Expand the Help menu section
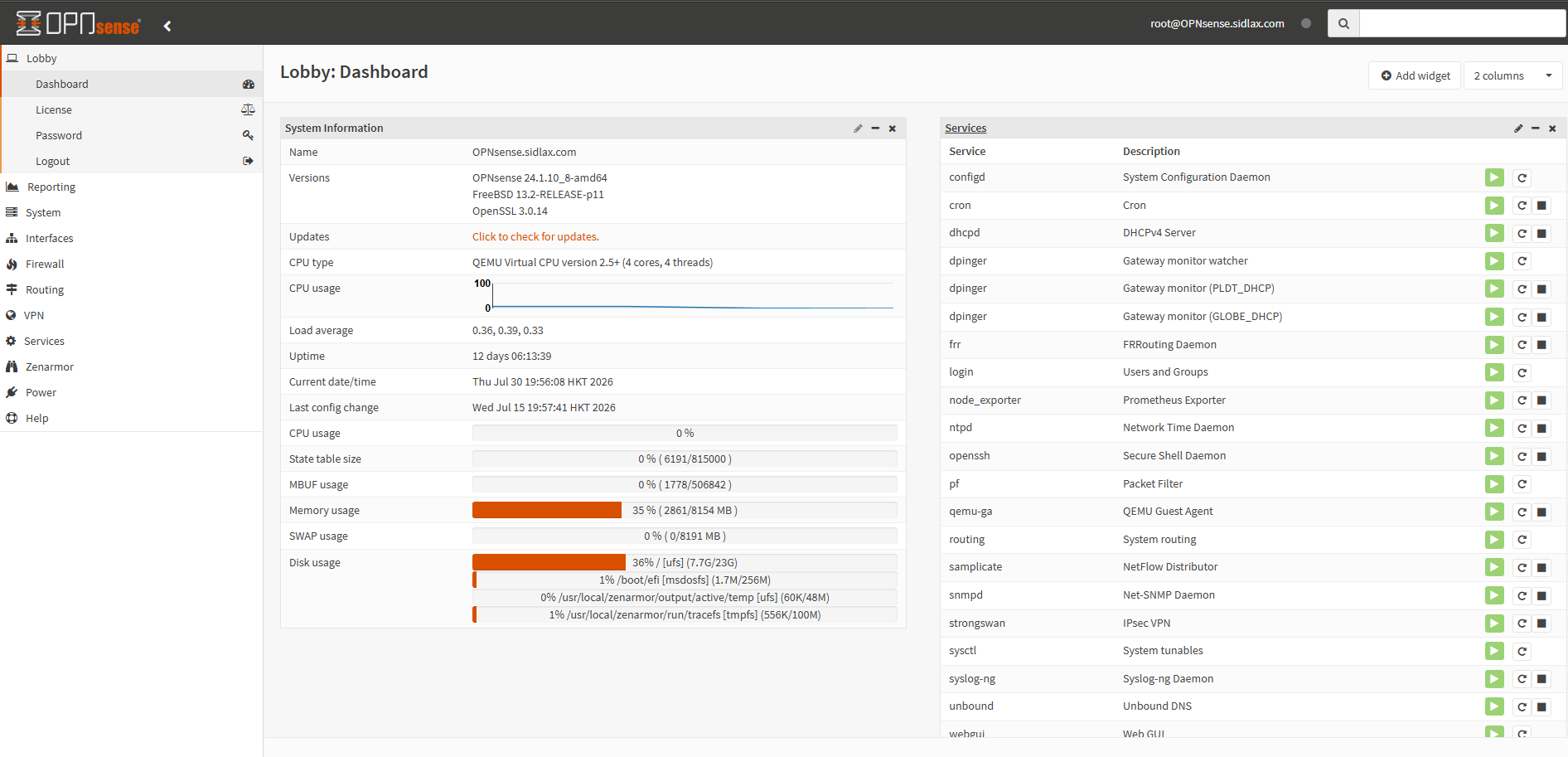The width and height of the screenshot is (1568, 757). pos(132,418)
